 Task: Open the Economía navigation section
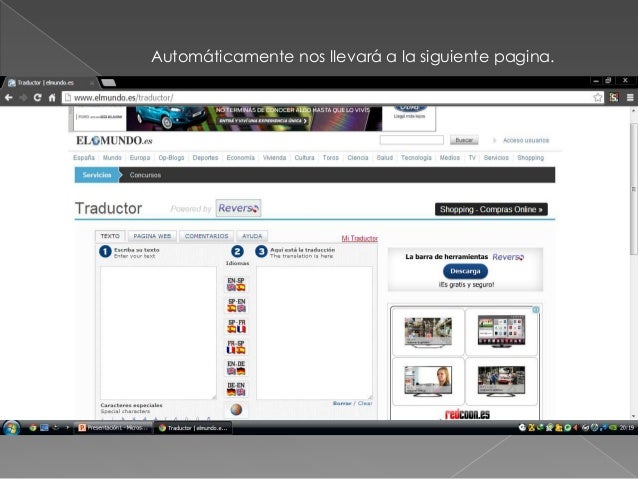[240, 157]
